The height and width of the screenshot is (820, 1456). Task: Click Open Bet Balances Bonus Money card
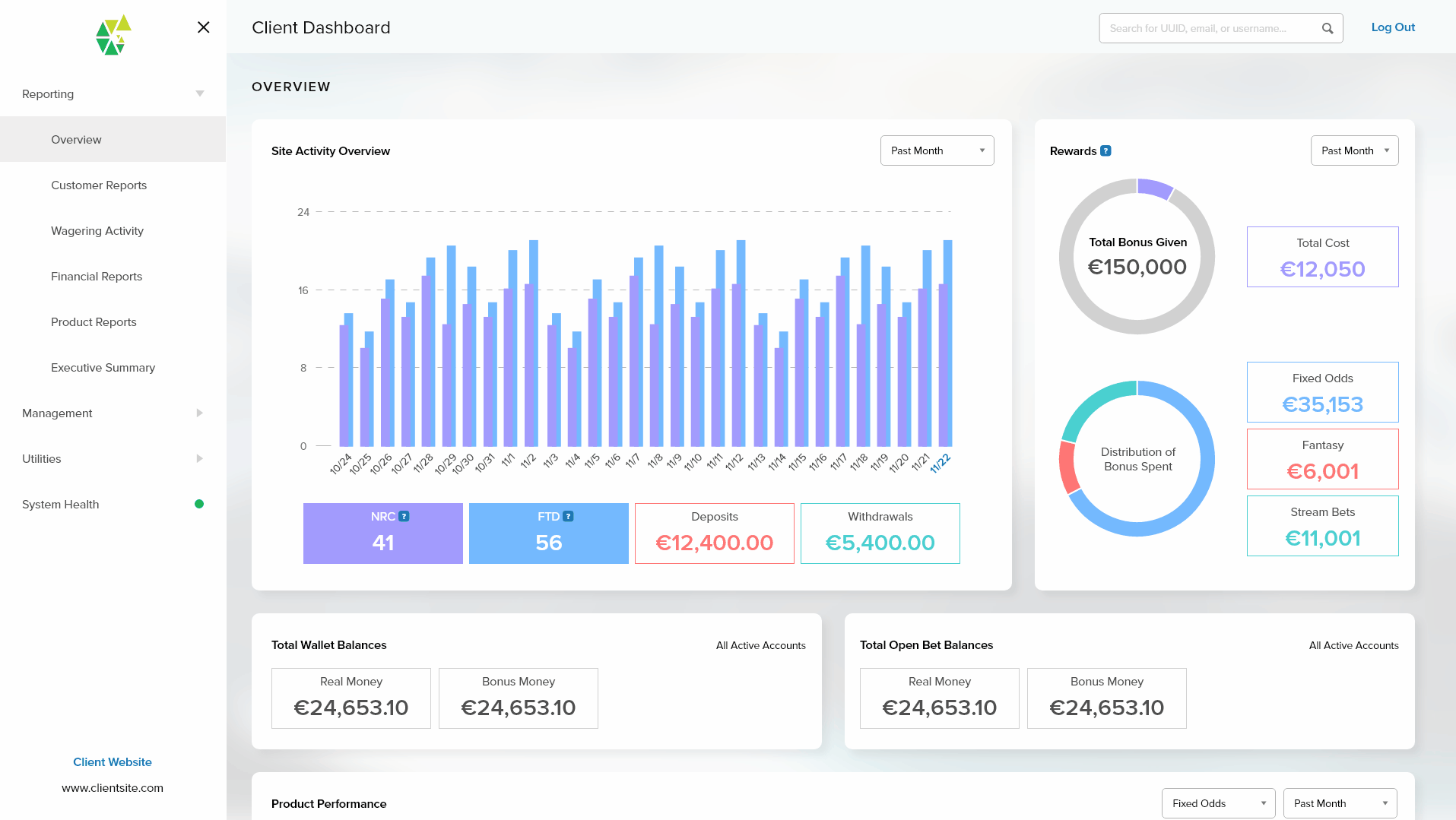click(x=1107, y=698)
